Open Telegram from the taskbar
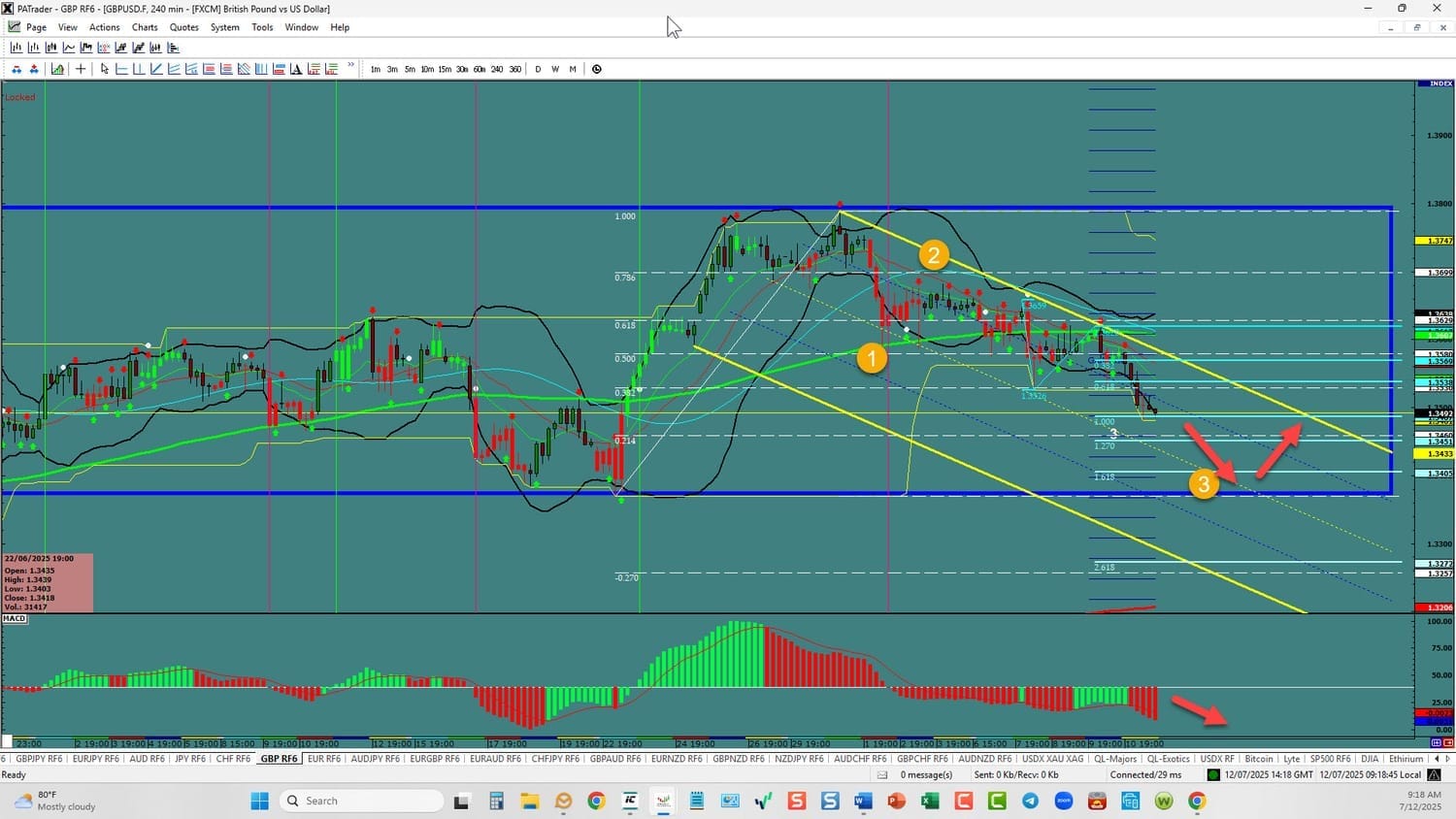The width and height of the screenshot is (1456, 819). click(1030, 801)
